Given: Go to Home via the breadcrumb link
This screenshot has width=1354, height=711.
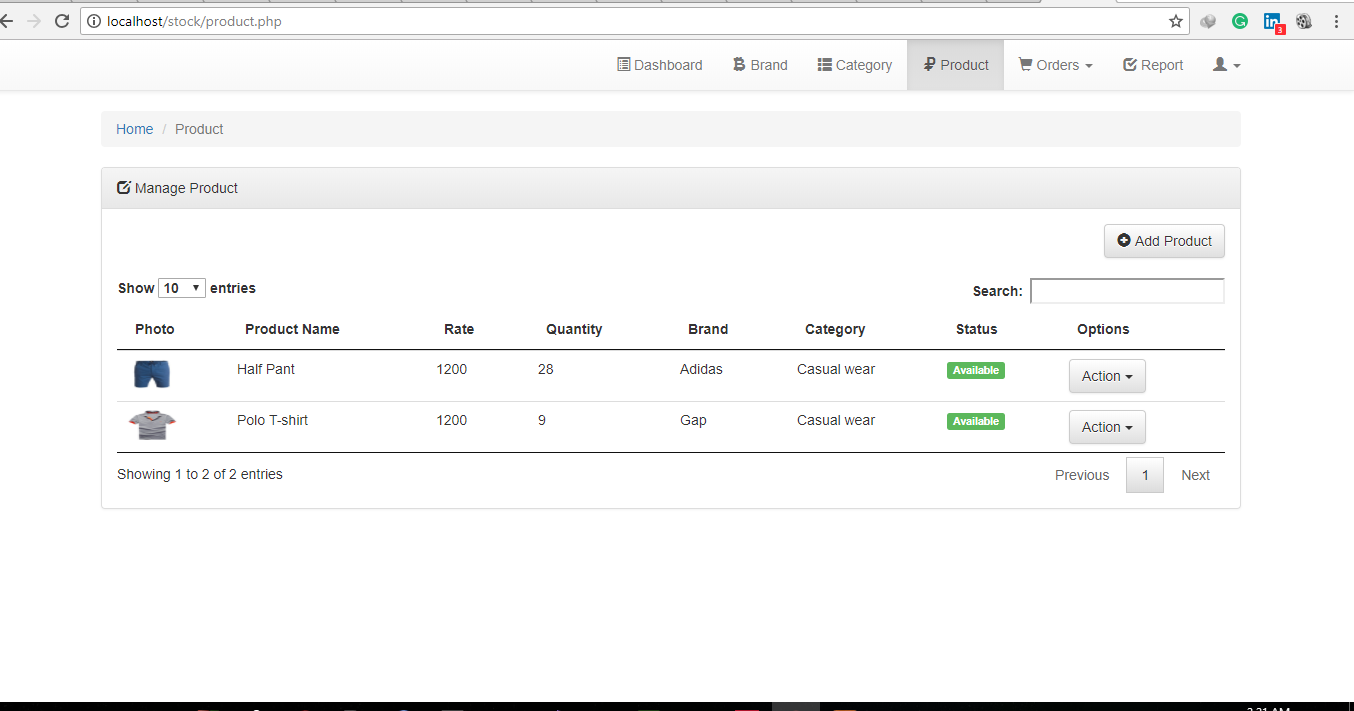Looking at the screenshot, I should point(134,129).
